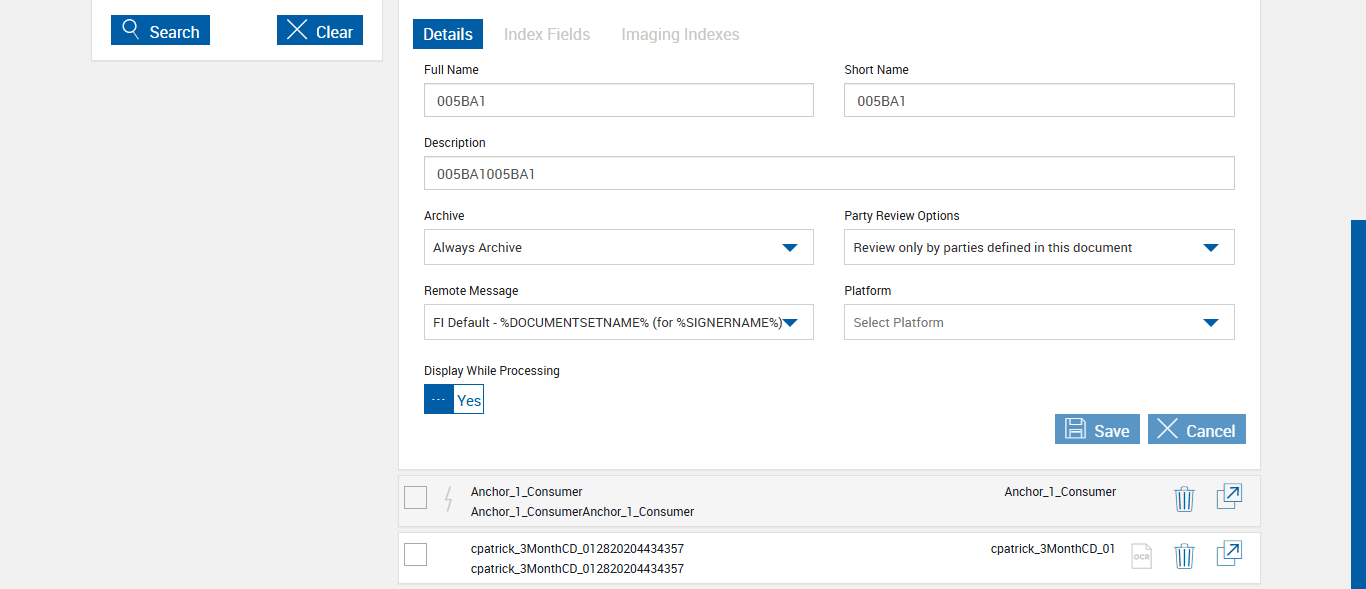Screen dimensions: 1366x589
Task: Click the OCR document icon
Action: pos(1141,556)
